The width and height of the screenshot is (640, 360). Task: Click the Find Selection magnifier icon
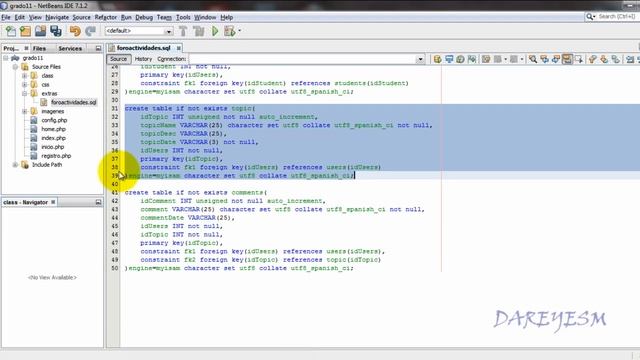533,59
